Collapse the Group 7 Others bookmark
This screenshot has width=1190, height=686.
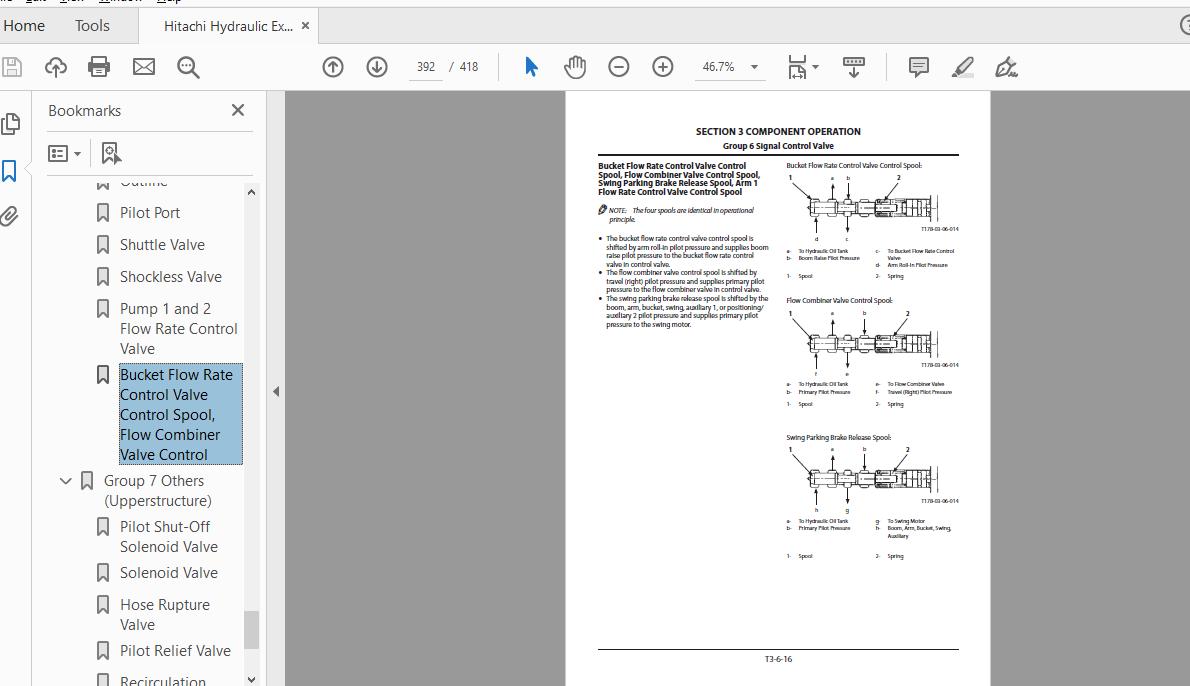click(x=65, y=481)
